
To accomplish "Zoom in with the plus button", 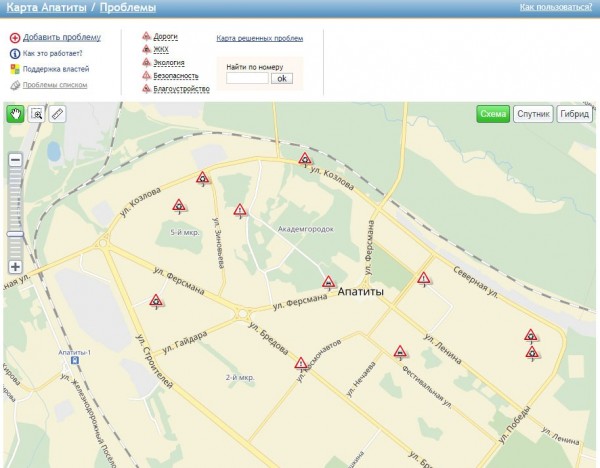I will point(15,267).
